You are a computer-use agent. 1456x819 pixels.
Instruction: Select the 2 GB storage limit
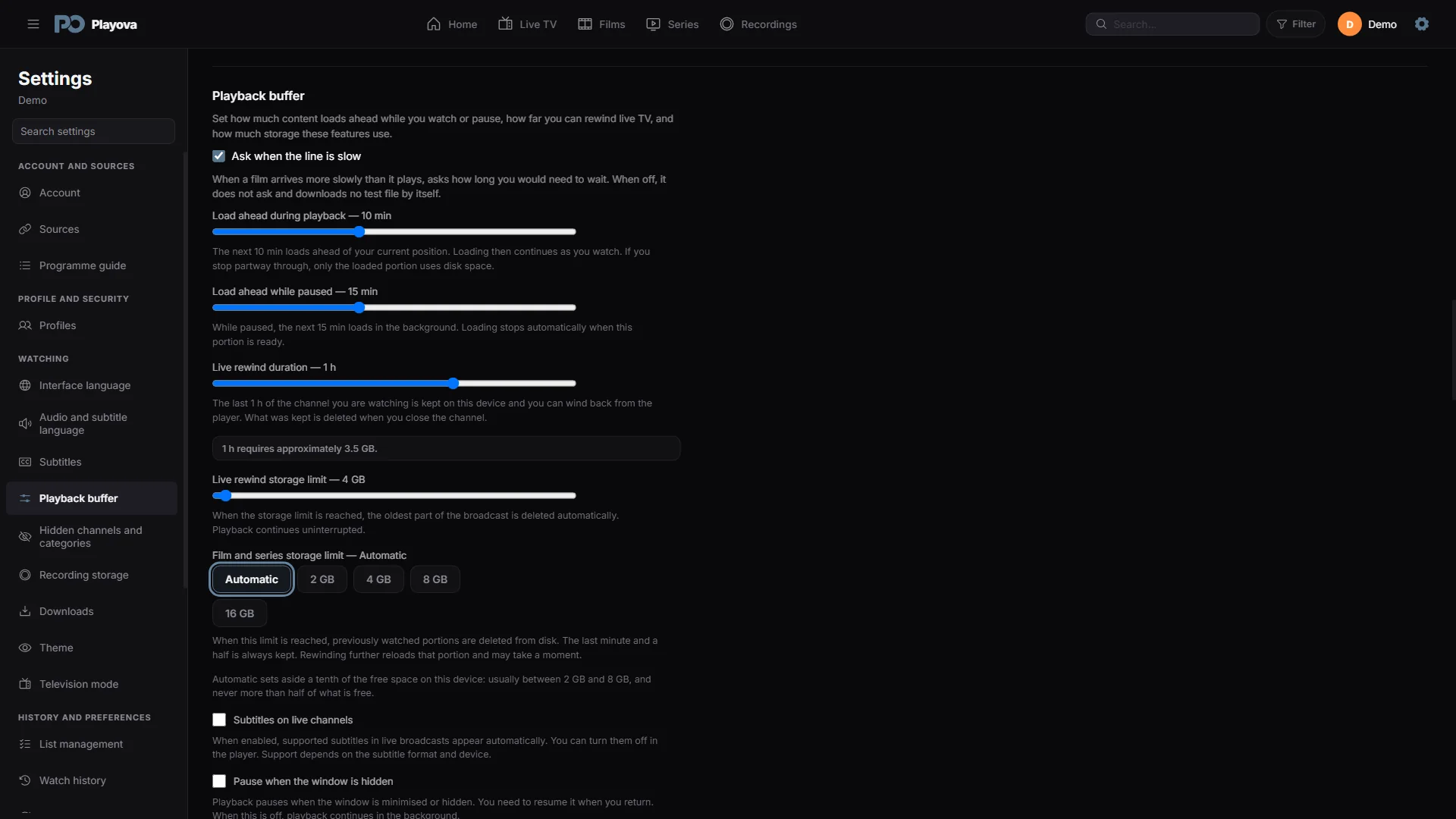(322, 579)
